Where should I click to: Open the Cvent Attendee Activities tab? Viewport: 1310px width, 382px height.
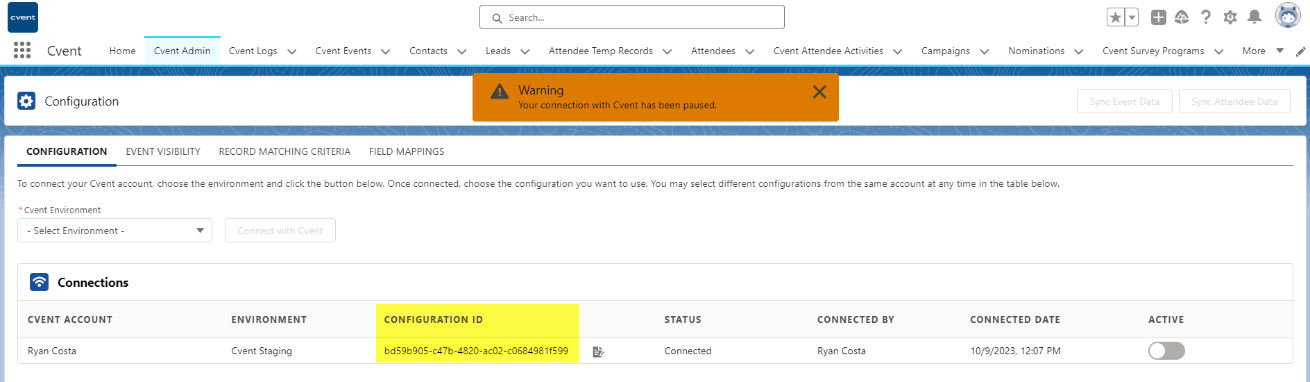tap(828, 51)
